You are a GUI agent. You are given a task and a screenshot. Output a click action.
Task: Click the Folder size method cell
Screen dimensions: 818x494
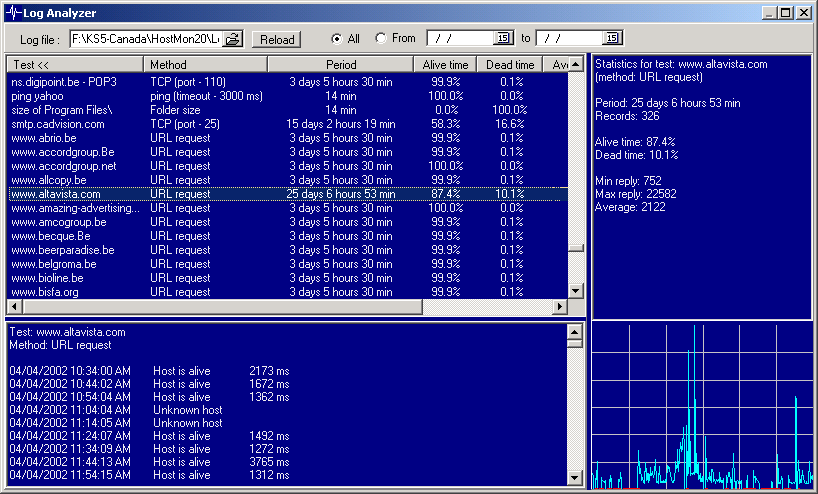[x=175, y=110]
